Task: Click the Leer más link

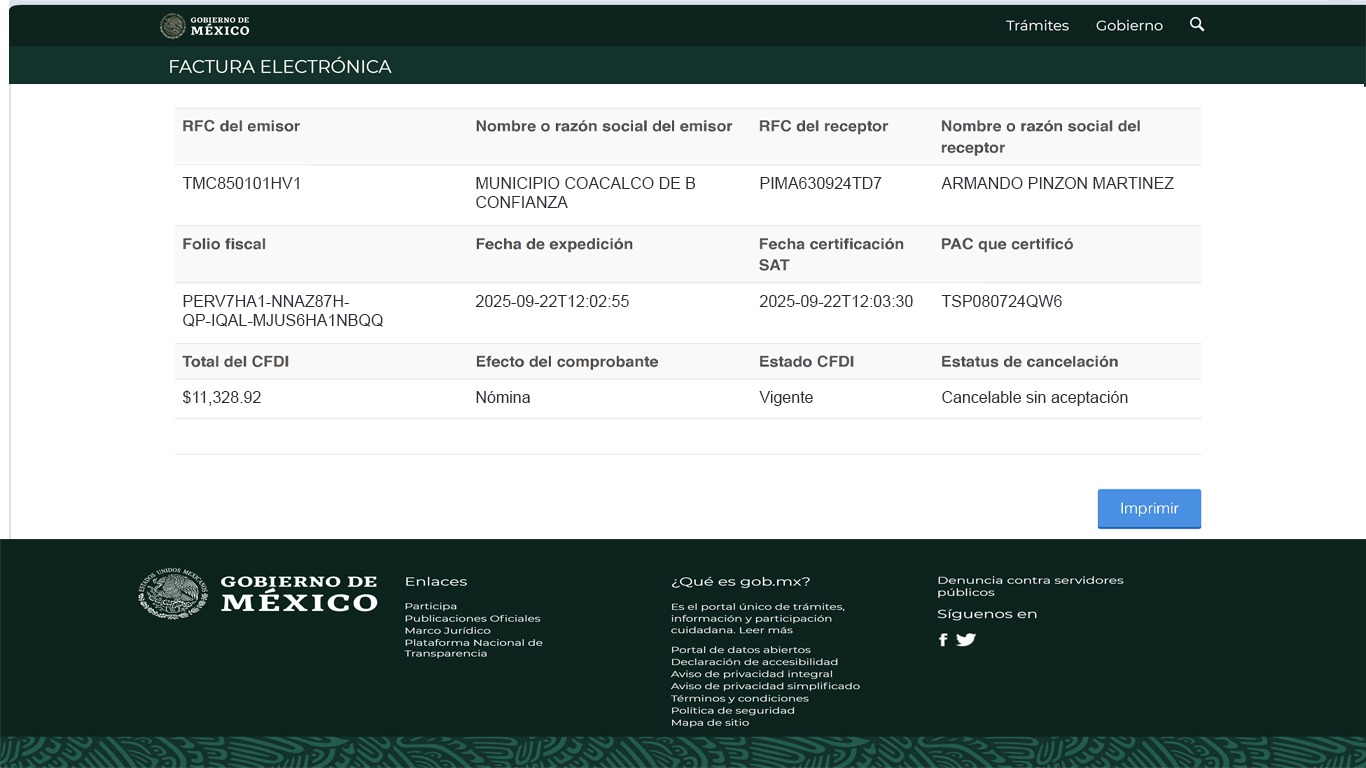Action: 766,630
